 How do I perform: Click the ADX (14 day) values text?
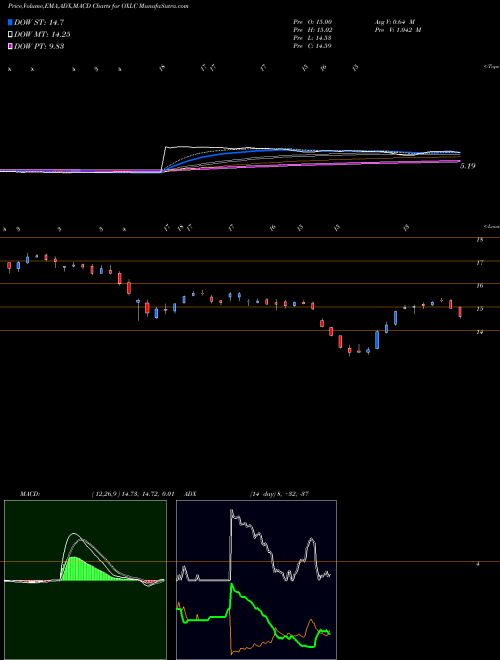pyautogui.click(x=279, y=494)
